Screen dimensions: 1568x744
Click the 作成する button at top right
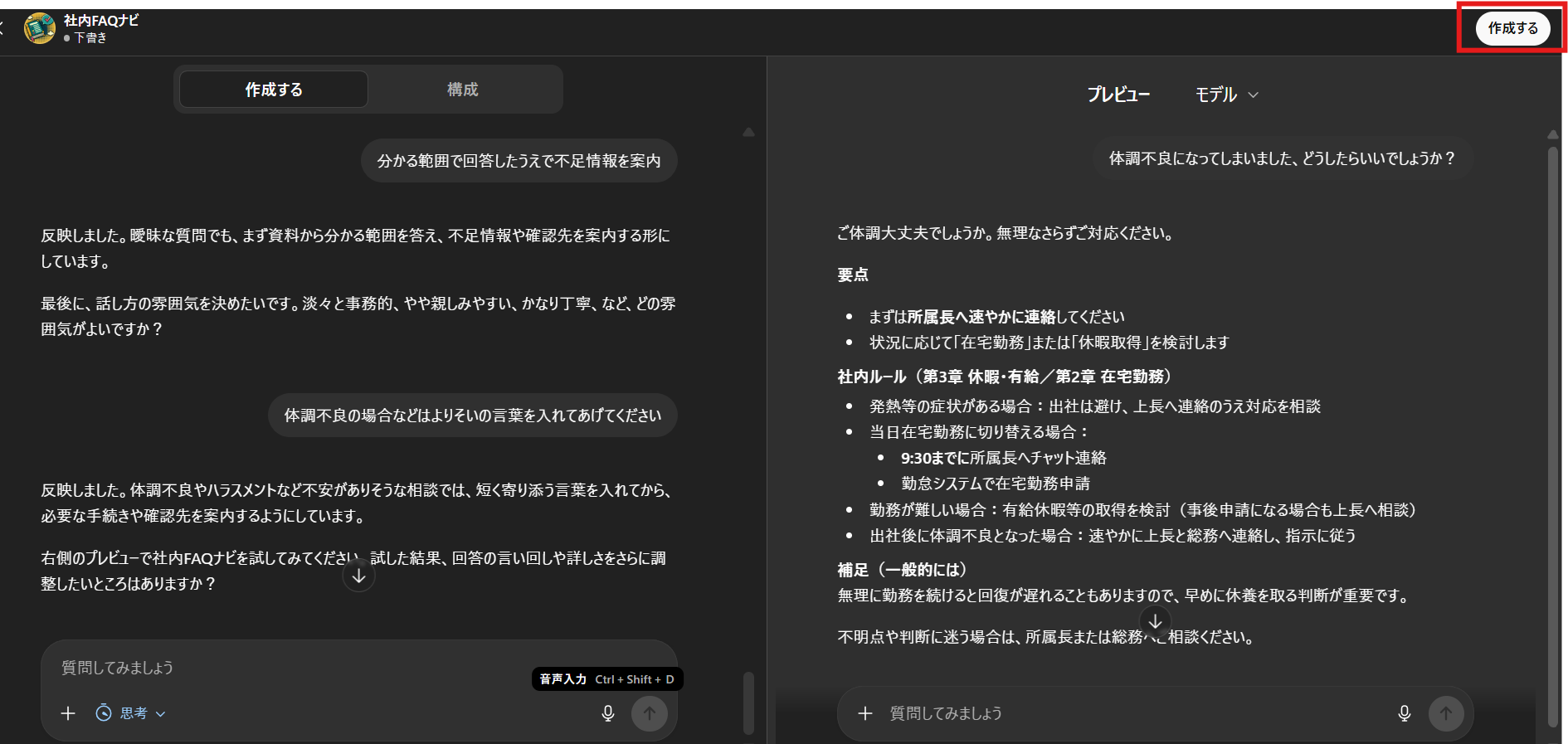[1512, 28]
